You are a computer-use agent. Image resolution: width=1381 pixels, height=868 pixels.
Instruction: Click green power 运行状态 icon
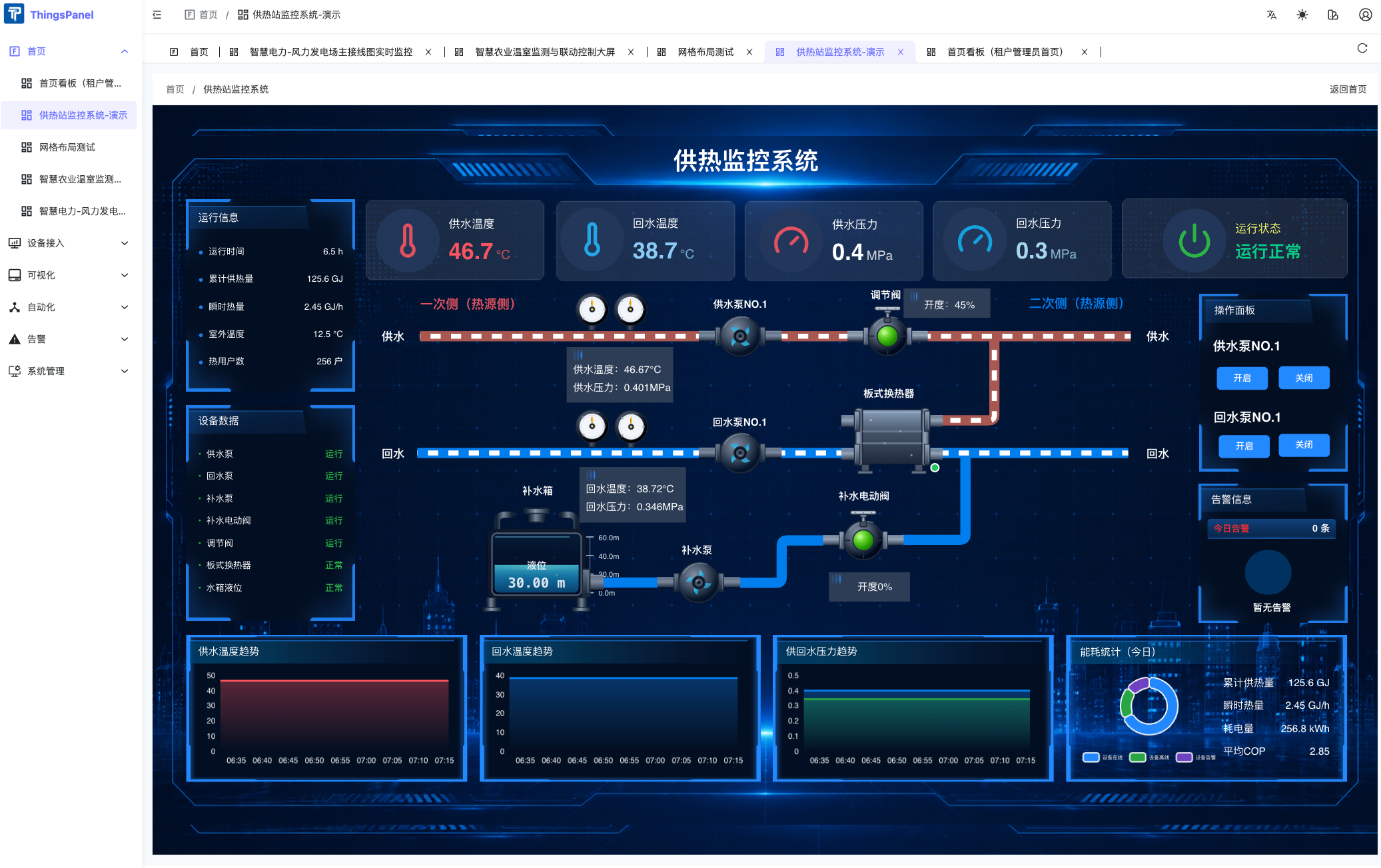tap(1194, 240)
